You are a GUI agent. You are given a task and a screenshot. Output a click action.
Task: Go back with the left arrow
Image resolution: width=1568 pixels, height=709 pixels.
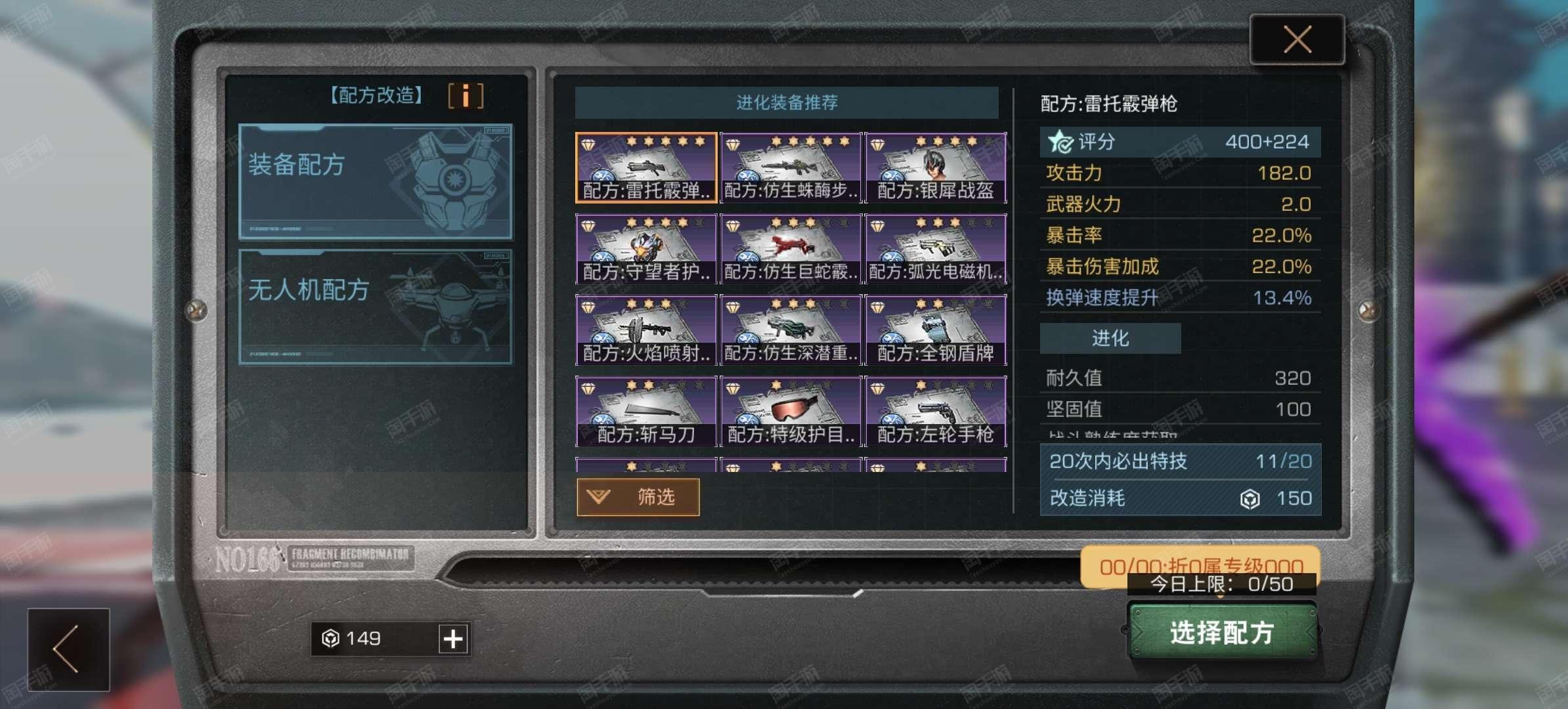click(x=68, y=649)
